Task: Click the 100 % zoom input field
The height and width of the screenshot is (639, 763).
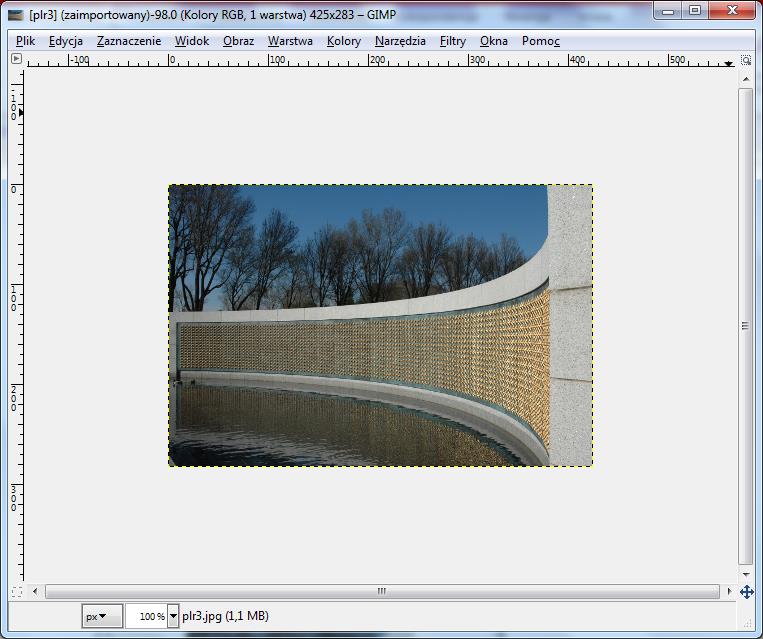Action: (x=146, y=616)
